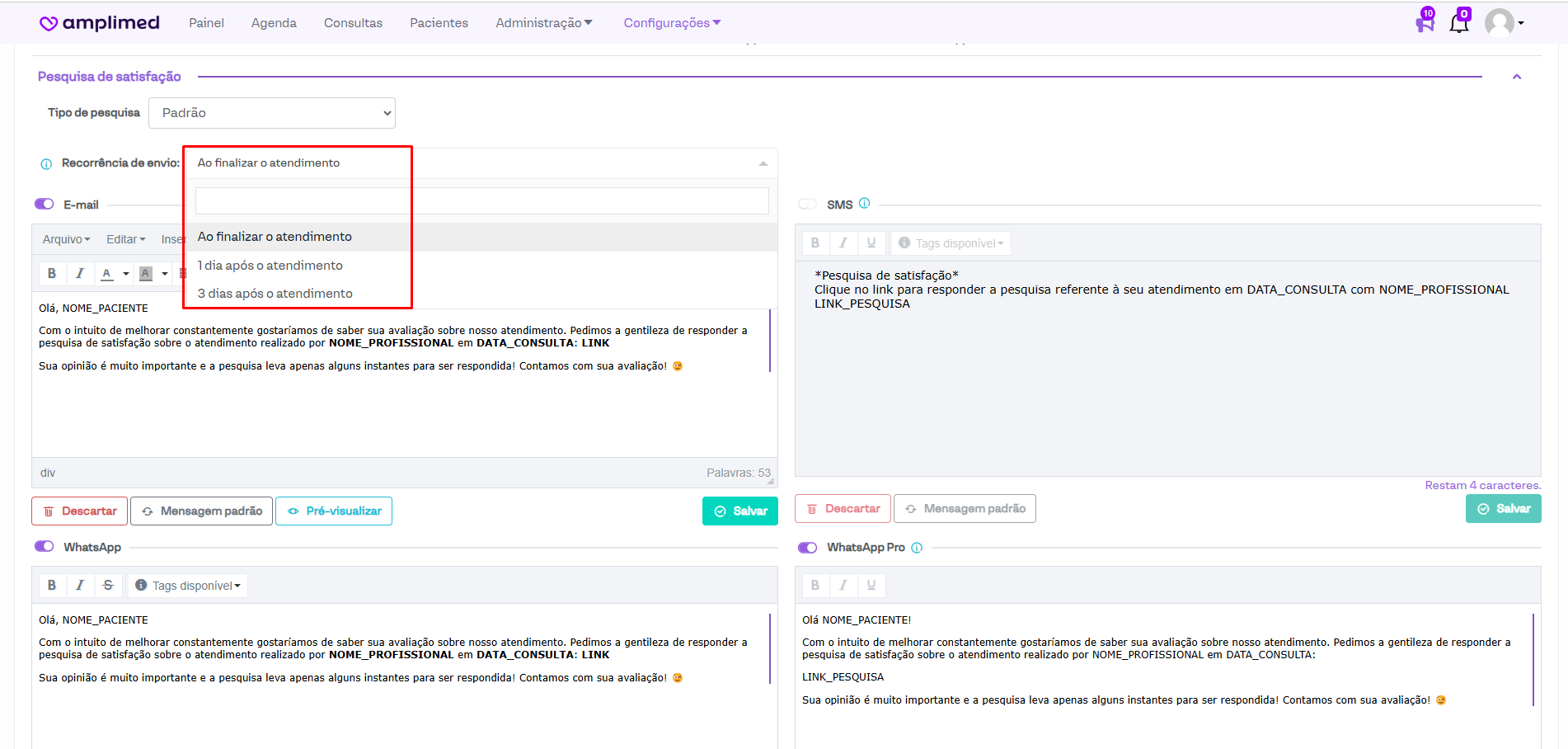Open the news icon with badge 10

(x=1425, y=22)
